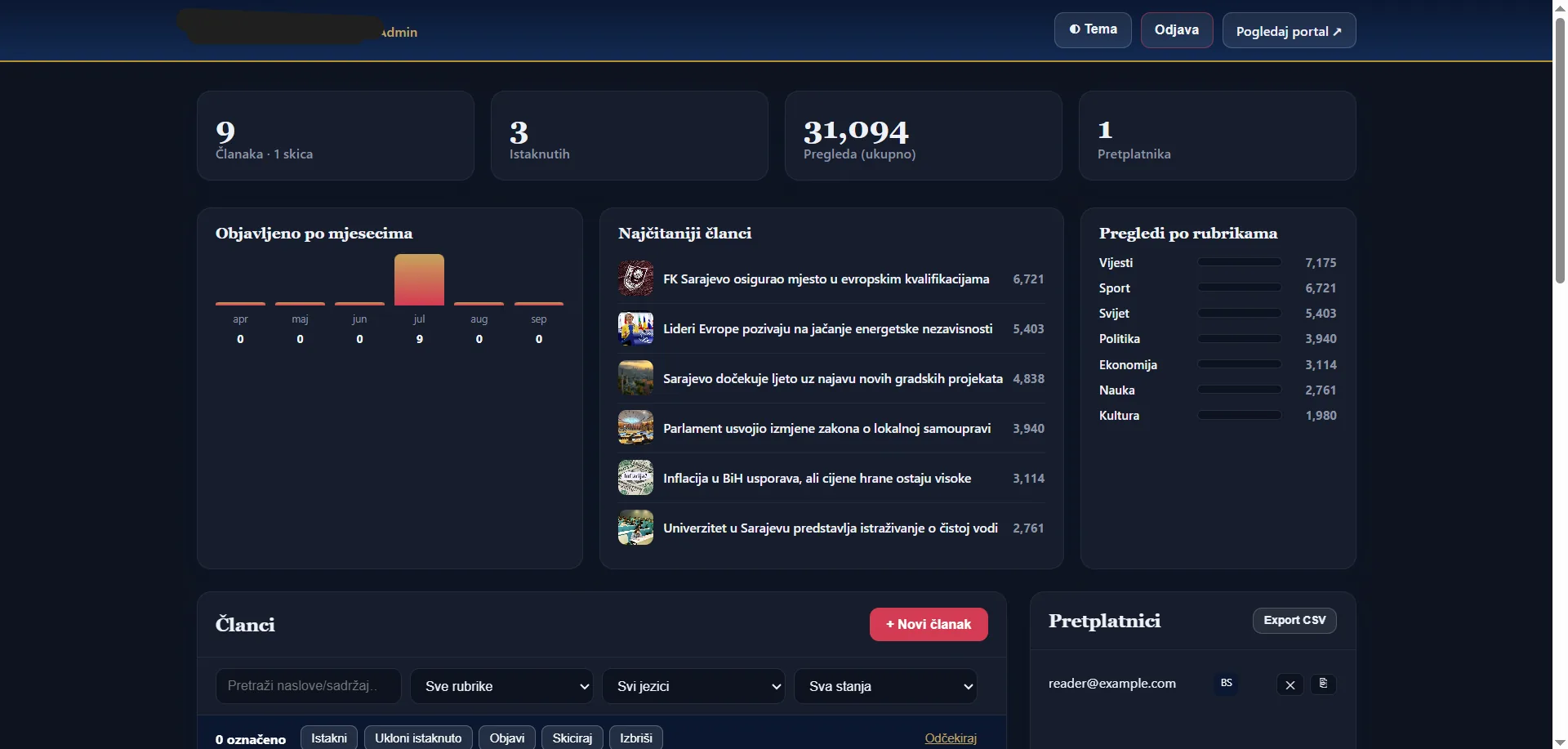Focus the Pretraži naslove/sadržaj search field
1568x749 pixels.
click(x=309, y=686)
